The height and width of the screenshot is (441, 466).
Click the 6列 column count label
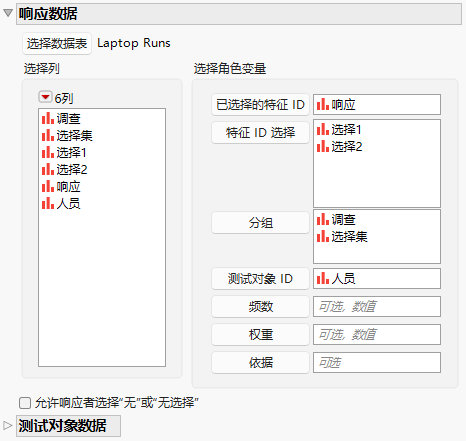pos(64,98)
